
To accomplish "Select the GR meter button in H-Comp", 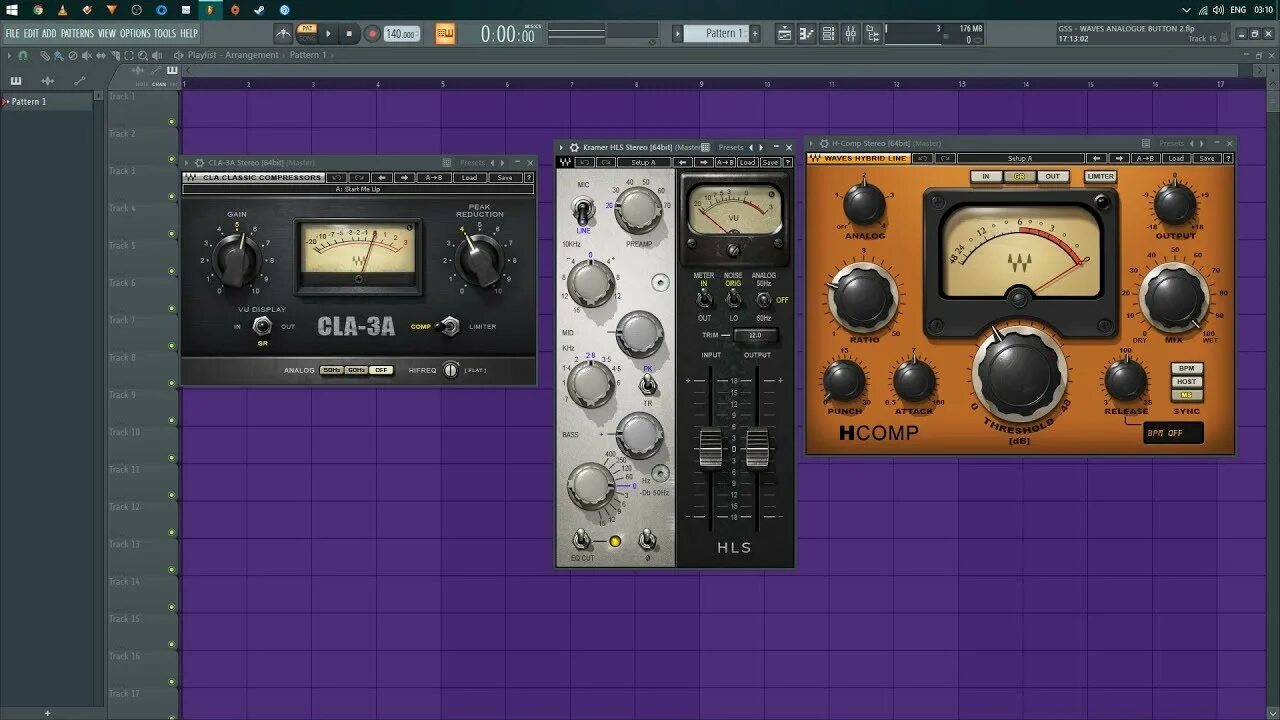I will [x=1019, y=176].
